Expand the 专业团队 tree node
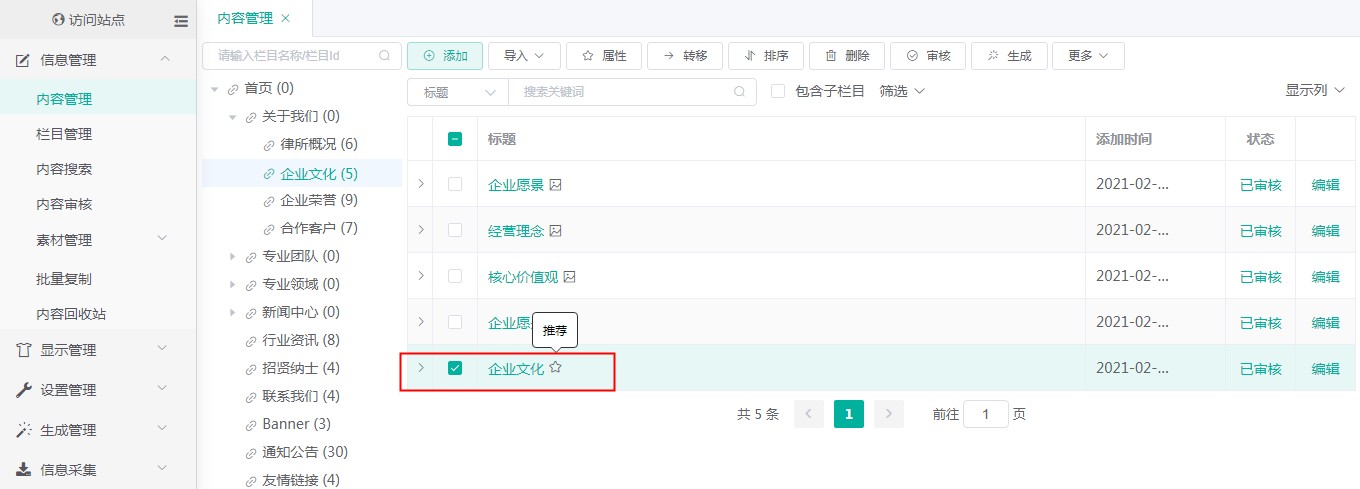The image size is (1360, 489). [233, 257]
